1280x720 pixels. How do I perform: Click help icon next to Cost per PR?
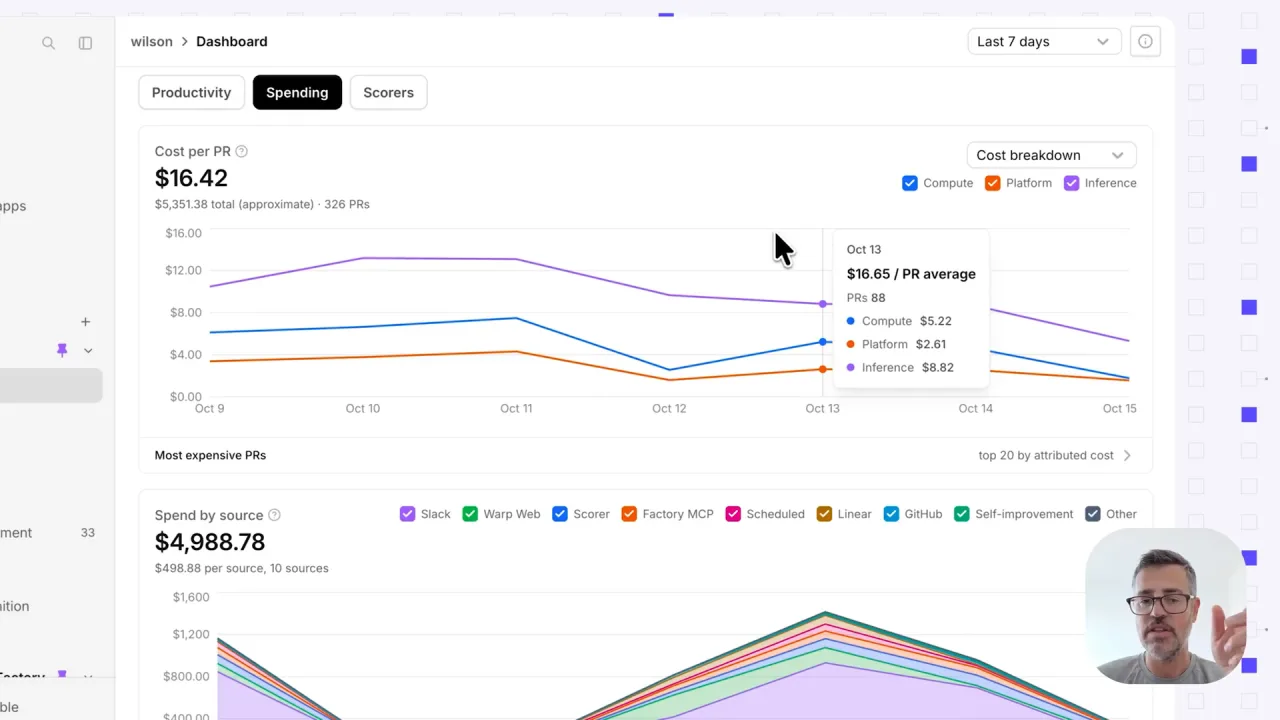point(241,151)
